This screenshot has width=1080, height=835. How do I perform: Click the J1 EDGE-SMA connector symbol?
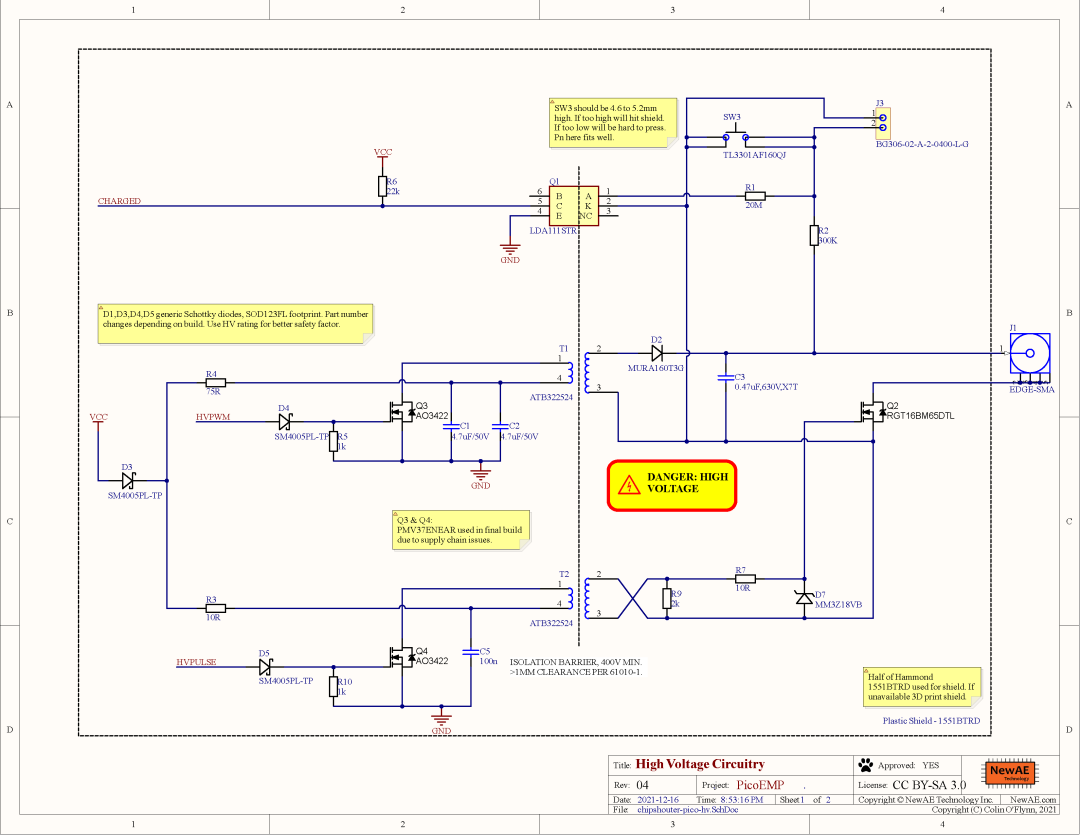click(1030, 357)
